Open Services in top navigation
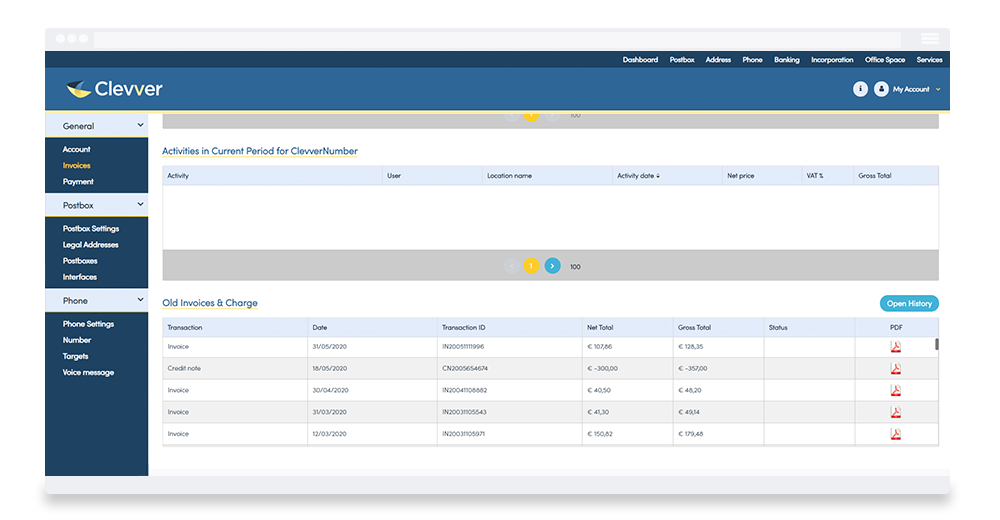Viewport: 1000px width, 520px height. point(929,60)
